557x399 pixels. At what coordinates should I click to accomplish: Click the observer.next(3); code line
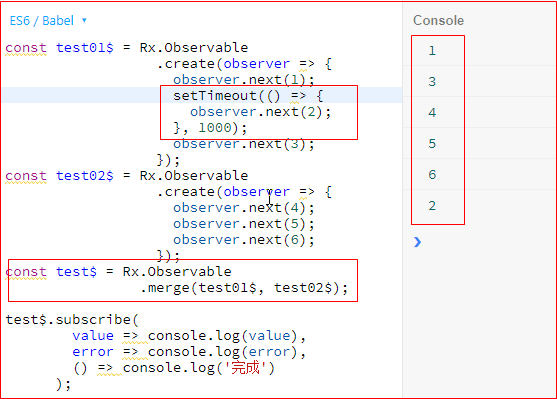click(x=244, y=144)
